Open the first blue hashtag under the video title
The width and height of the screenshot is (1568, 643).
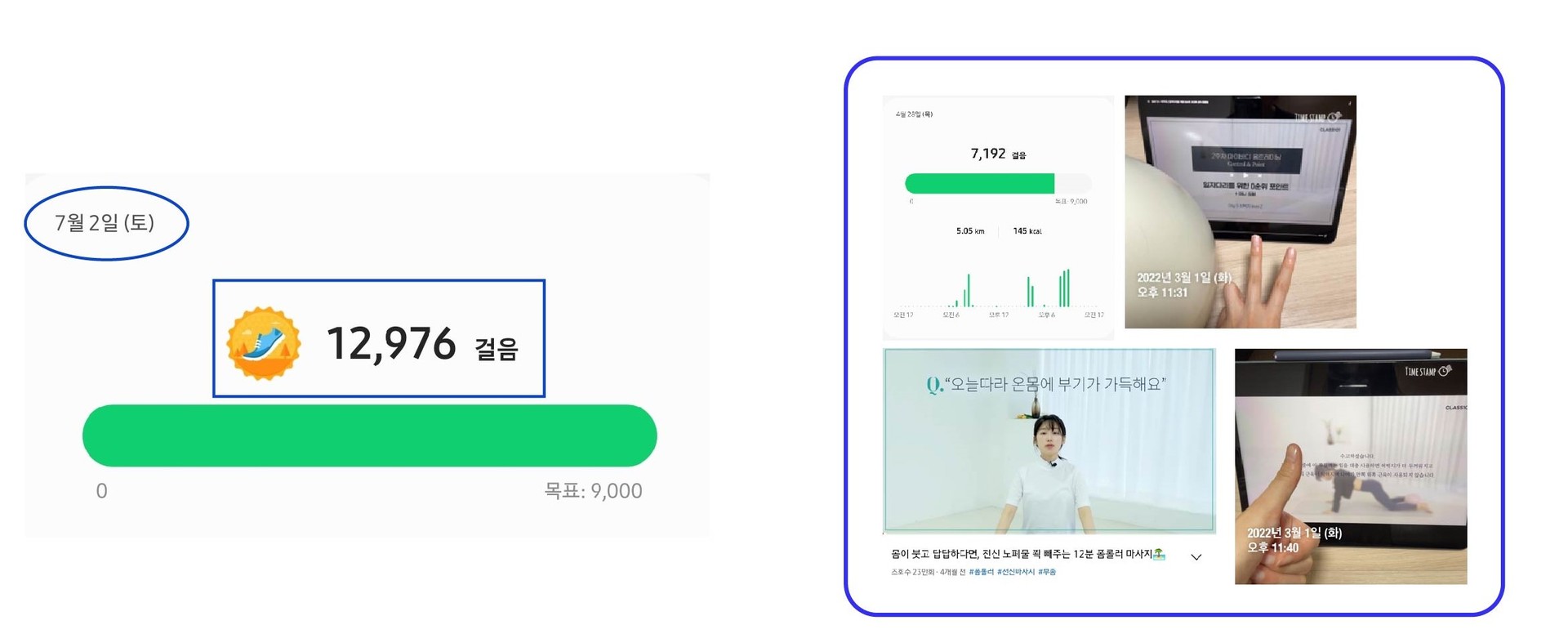pos(981,572)
